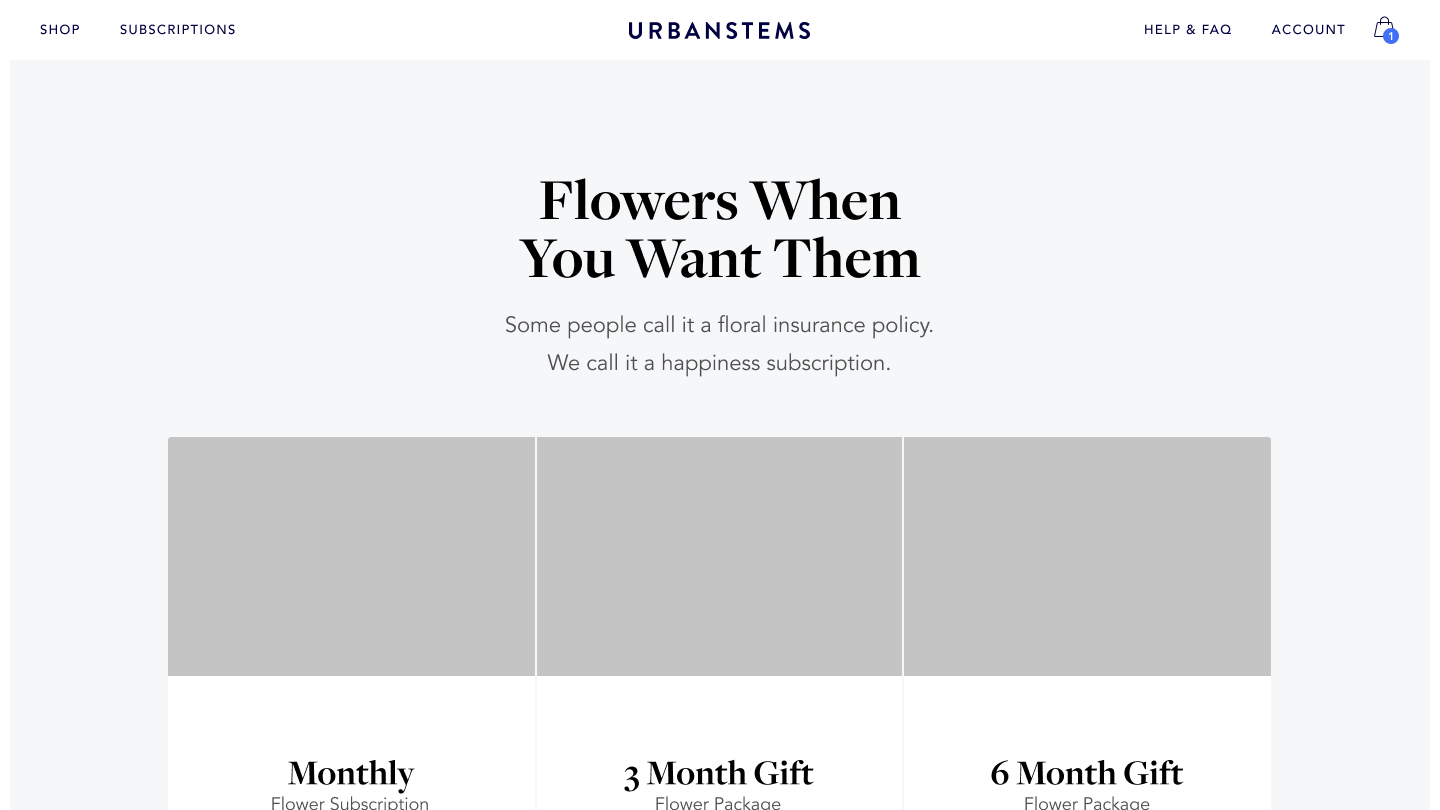1440x810 pixels.
Task: Click the floral insurance policy tagline
Action: pyautogui.click(x=719, y=325)
